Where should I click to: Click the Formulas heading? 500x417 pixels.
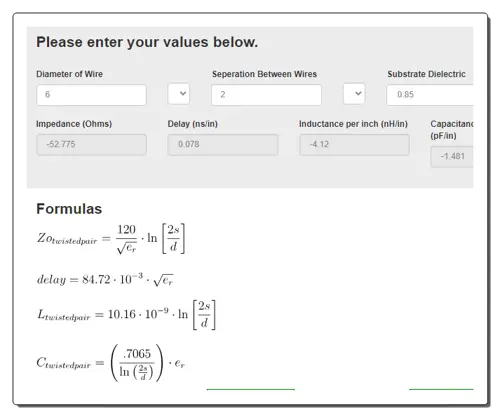coord(69,209)
